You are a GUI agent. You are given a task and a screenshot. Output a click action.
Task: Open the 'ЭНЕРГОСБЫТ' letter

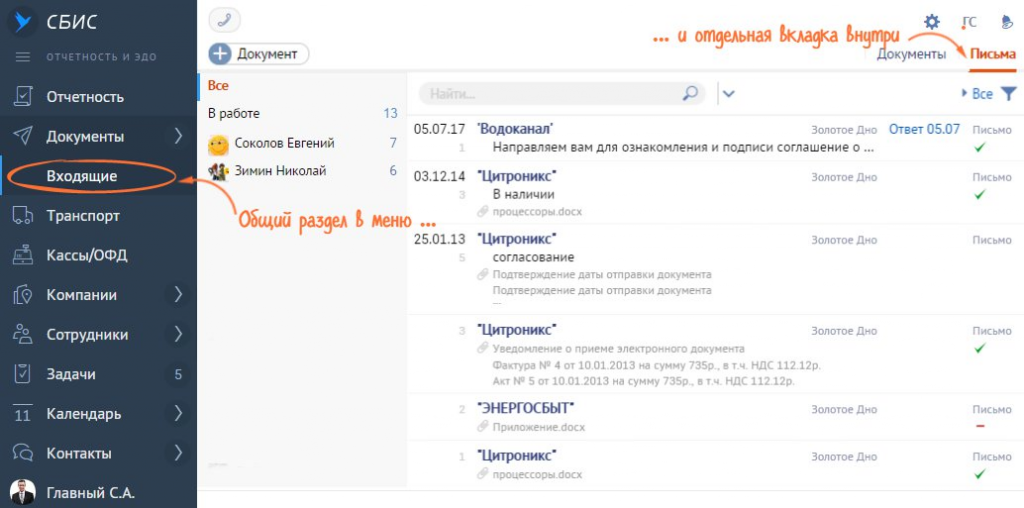point(525,408)
